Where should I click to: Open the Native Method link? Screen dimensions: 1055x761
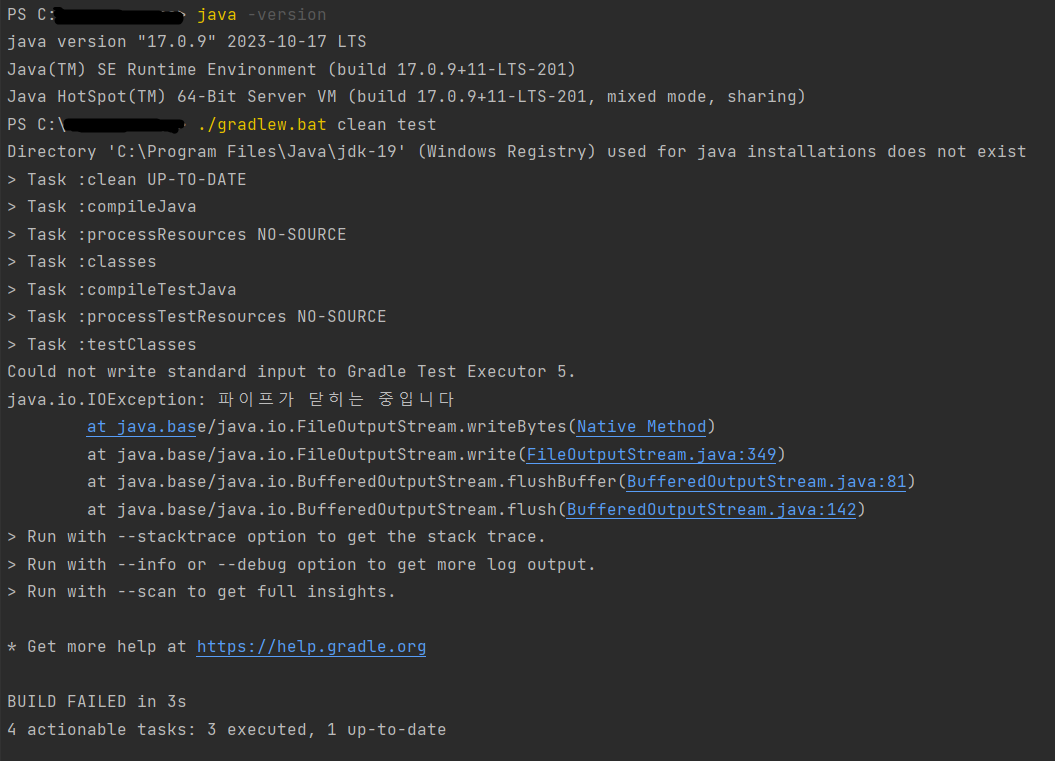pyautogui.click(x=641, y=427)
